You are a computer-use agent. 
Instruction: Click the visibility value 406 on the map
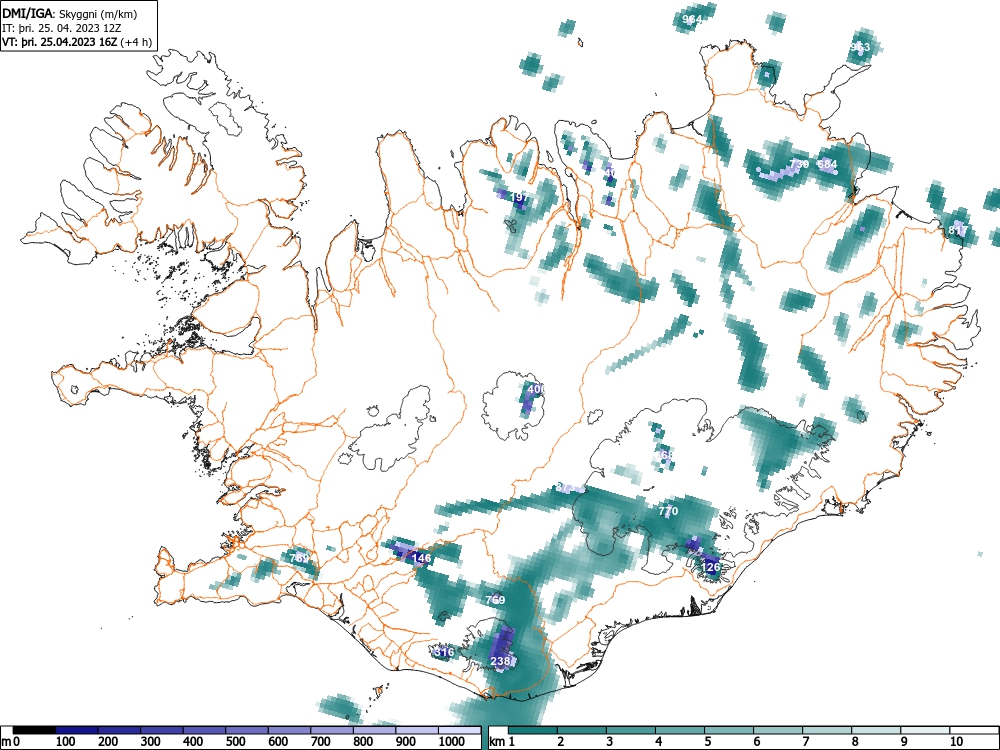[x=536, y=388]
